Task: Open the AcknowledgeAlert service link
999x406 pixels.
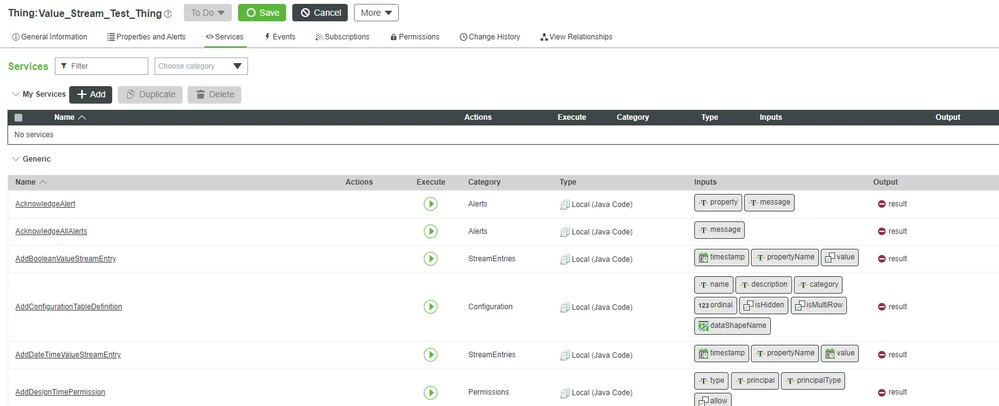Action: (x=45, y=204)
